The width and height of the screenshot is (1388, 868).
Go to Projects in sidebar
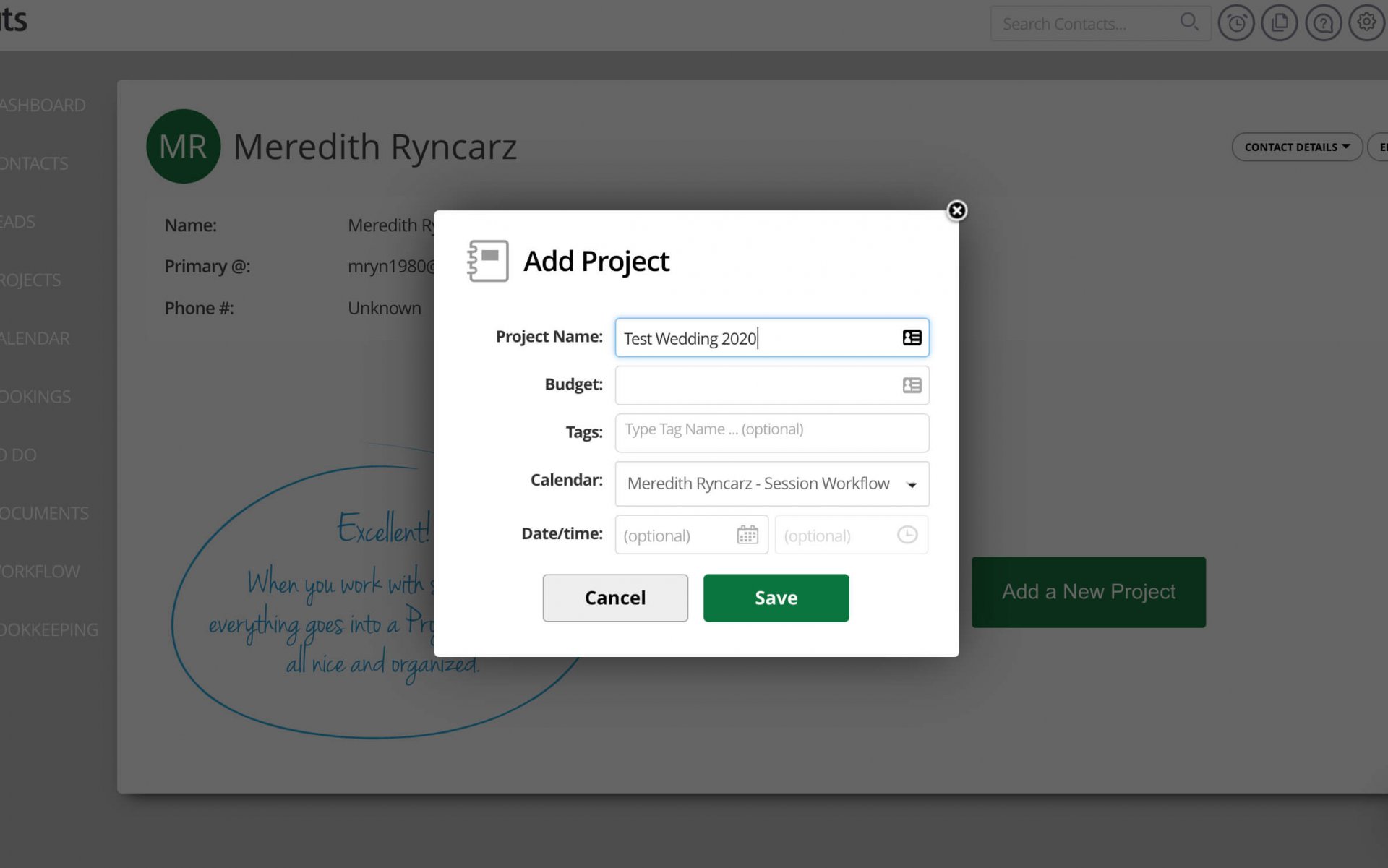pyautogui.click(x=30, y=280)
